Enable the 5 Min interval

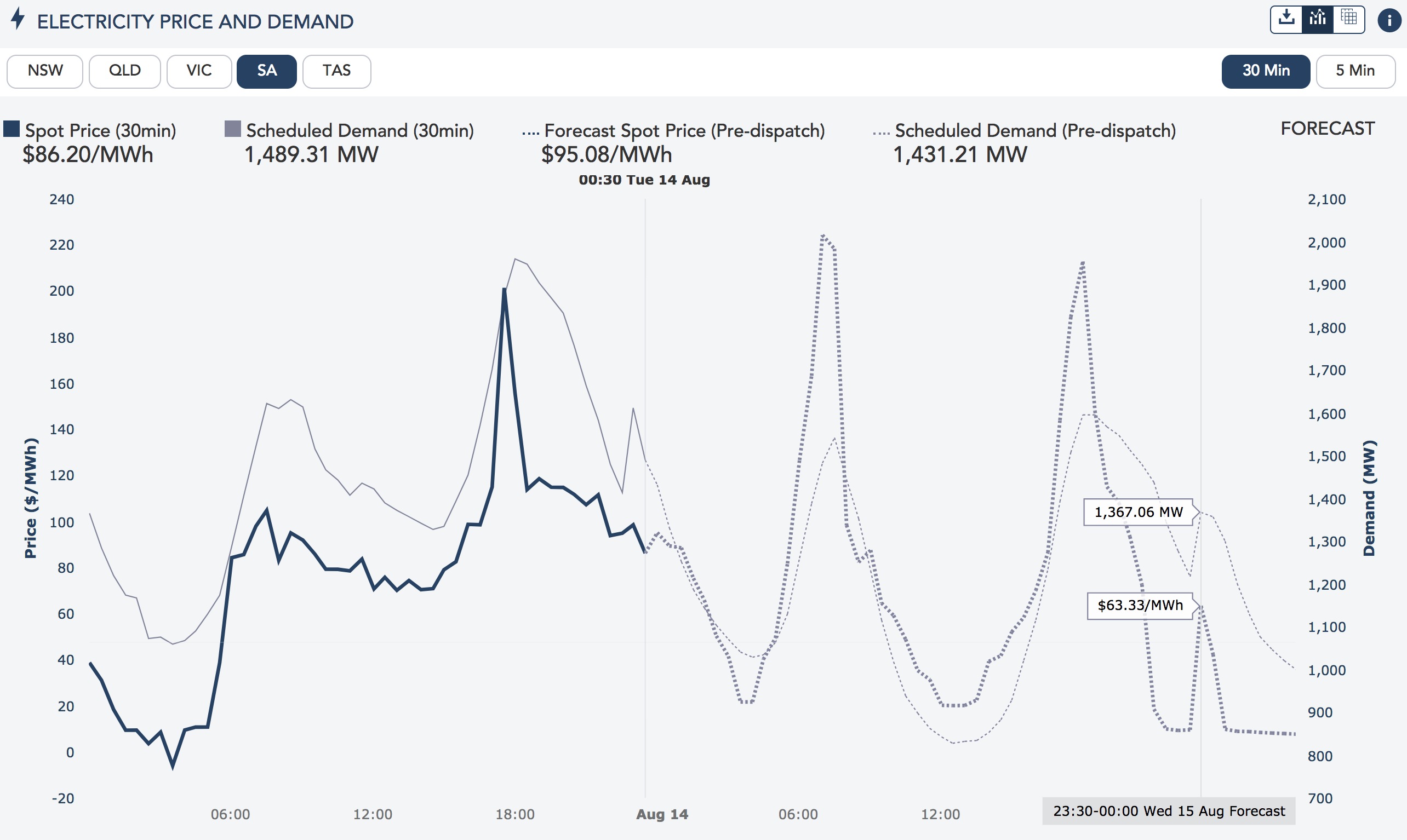click(1355, 71)
